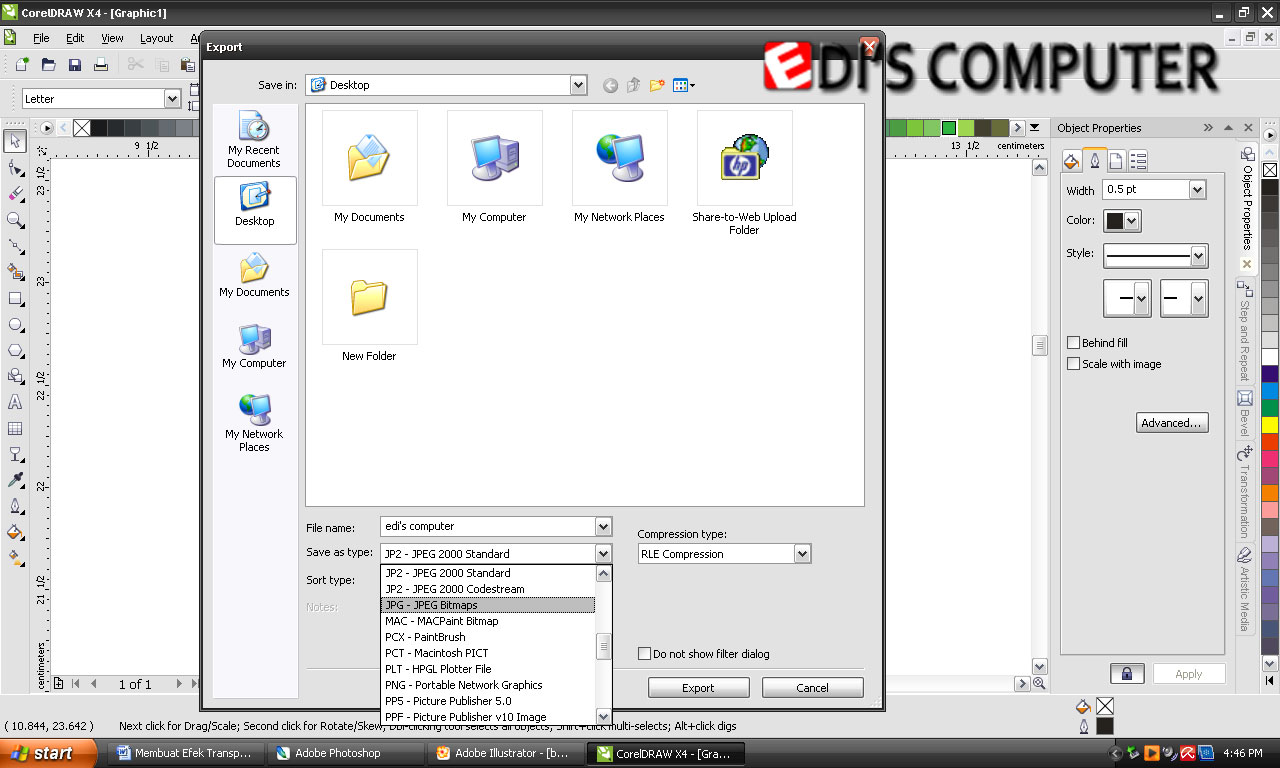The image size is (1280, 768).
Task: Go back with the Export dialog back arrow
Action: pyautogui.click(x=610, y=86)
